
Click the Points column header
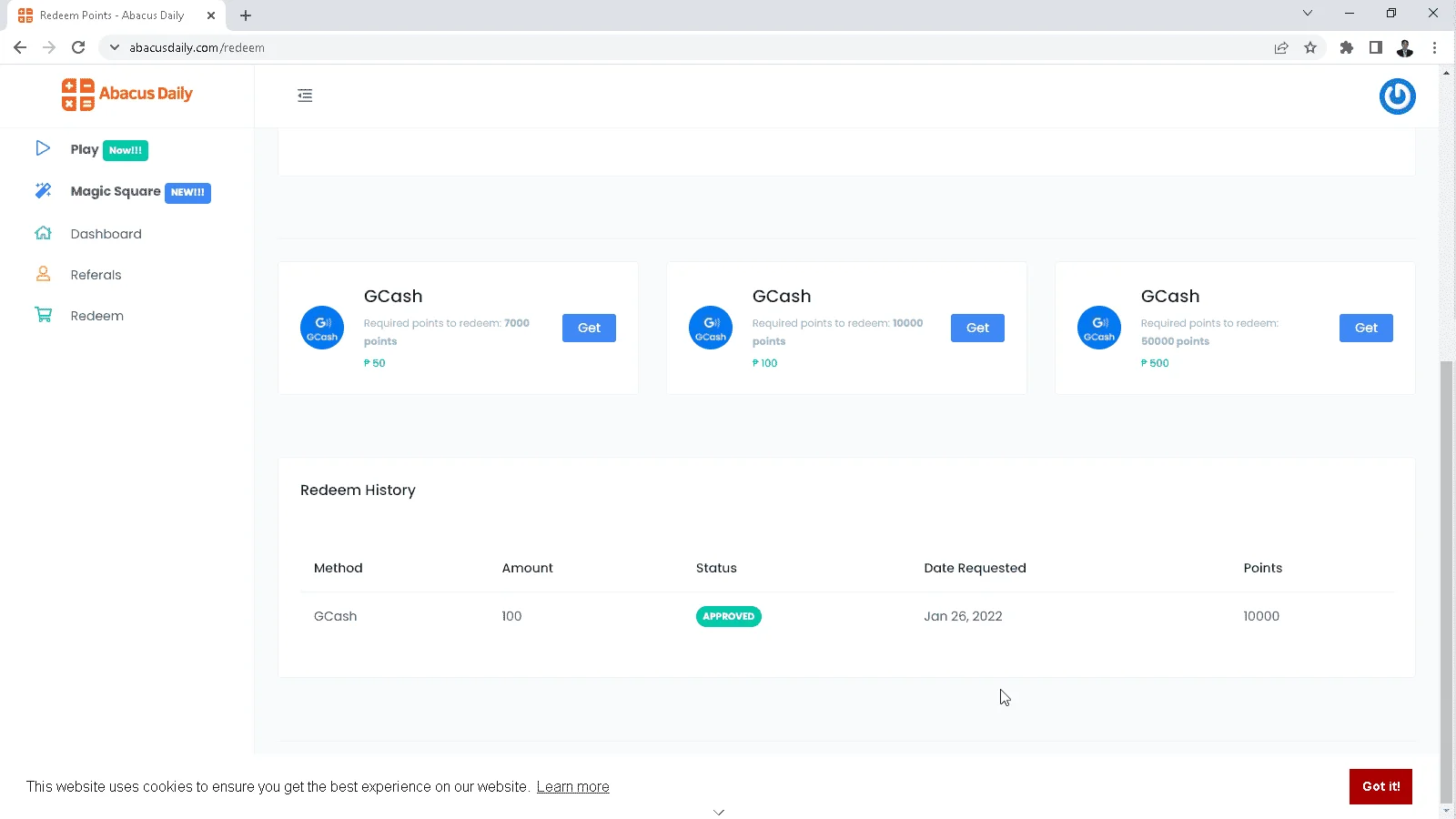tap(1263, 568)
